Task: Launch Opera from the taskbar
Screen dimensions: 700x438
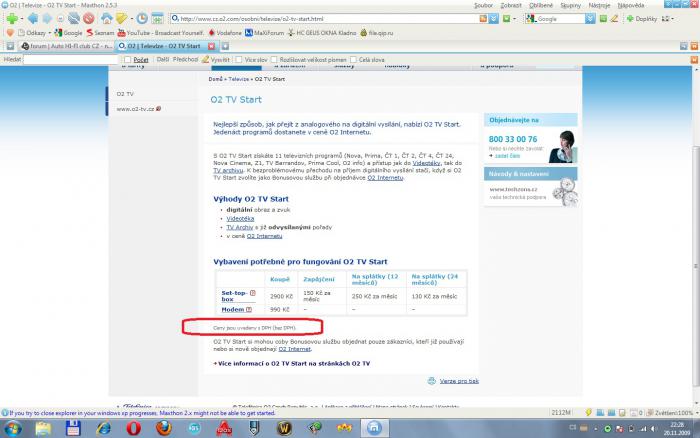Action: coord(133,428)
